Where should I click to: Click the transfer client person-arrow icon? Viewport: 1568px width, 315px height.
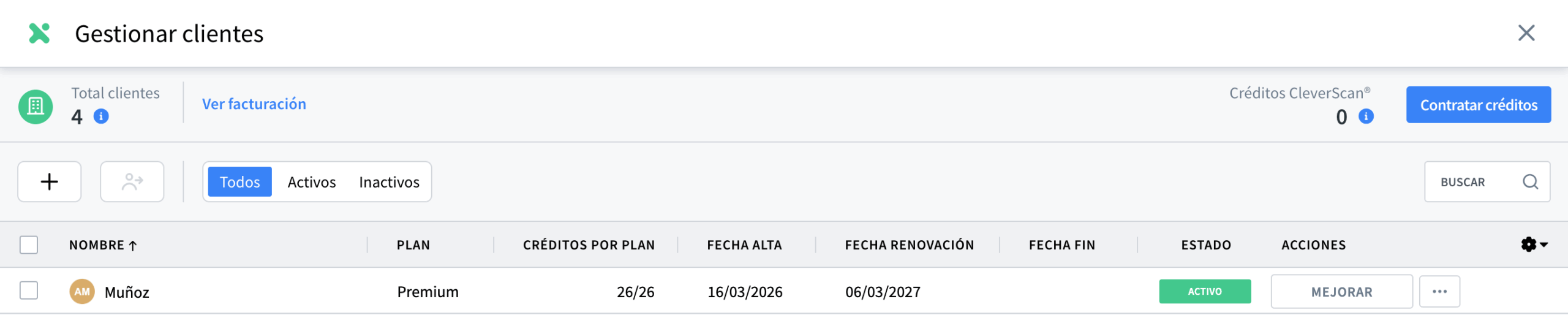click(x=132, y=181)
